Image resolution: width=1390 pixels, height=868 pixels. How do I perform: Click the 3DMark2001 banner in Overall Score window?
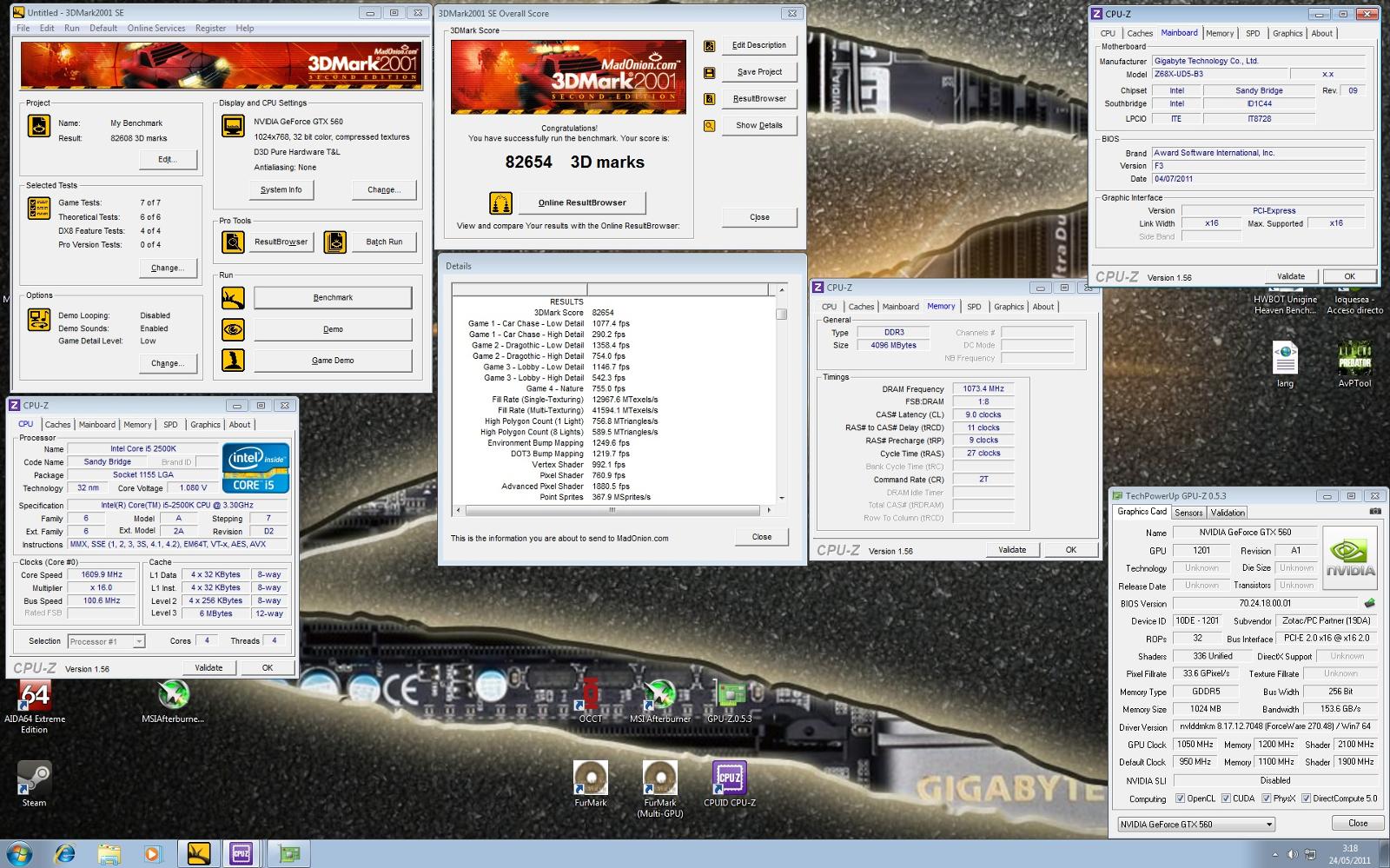[568, 76]
